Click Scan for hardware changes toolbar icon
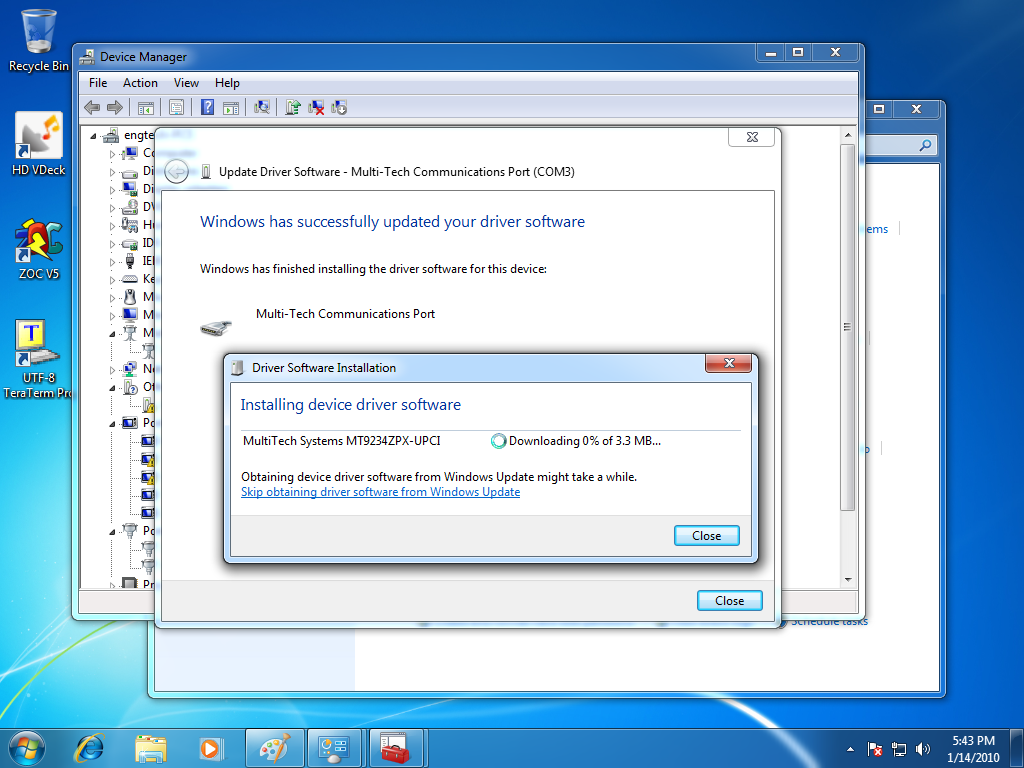The width and height of the screenshot is (1024, 768). coord(262,107)
